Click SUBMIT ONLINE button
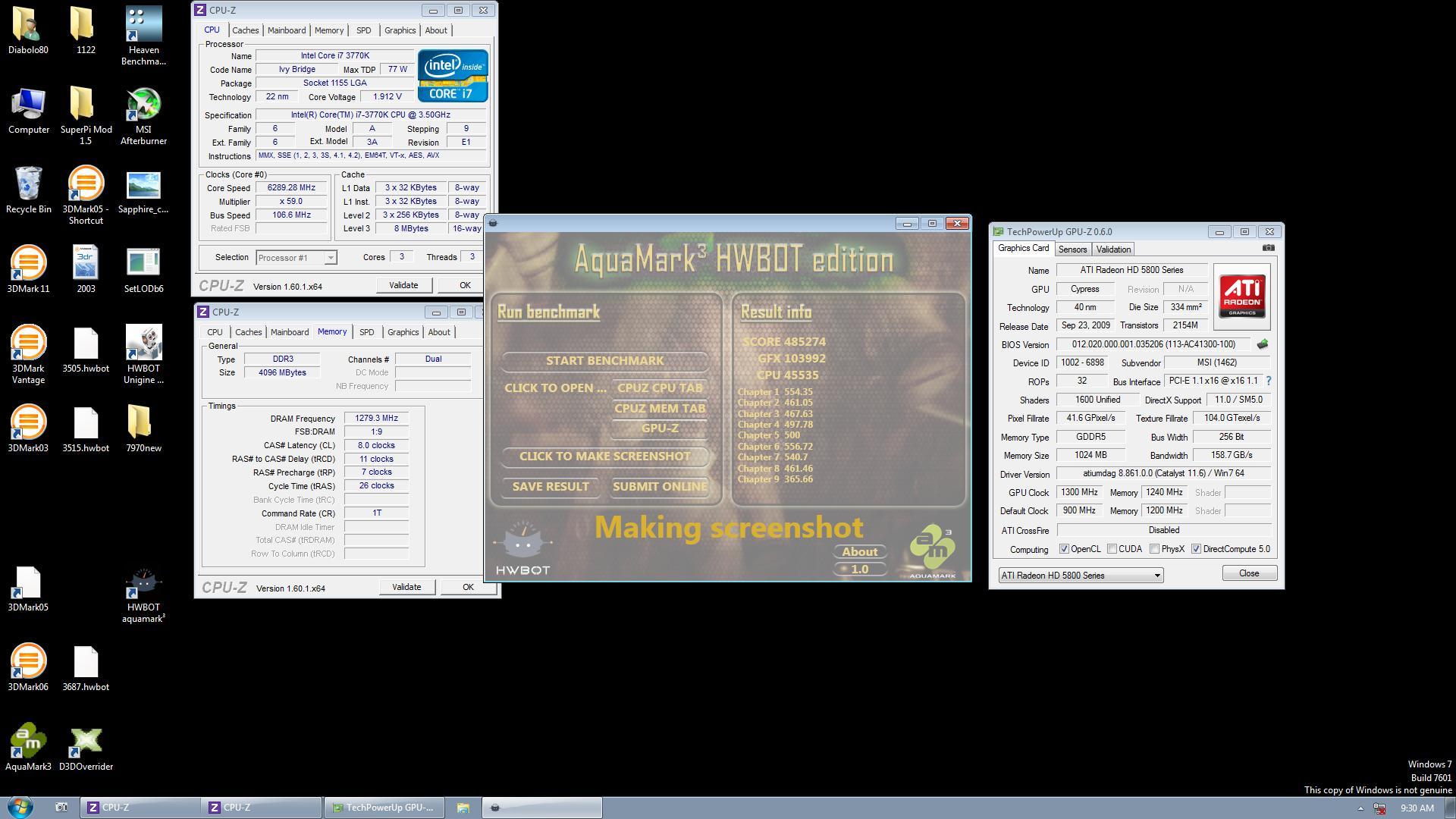The image size is (1456, 819). click(660, 487)
